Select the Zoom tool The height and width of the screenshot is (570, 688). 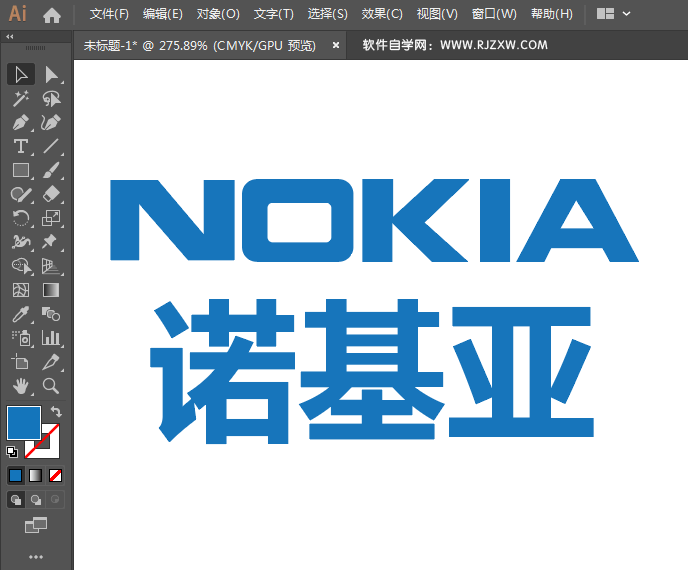point(51,386)
